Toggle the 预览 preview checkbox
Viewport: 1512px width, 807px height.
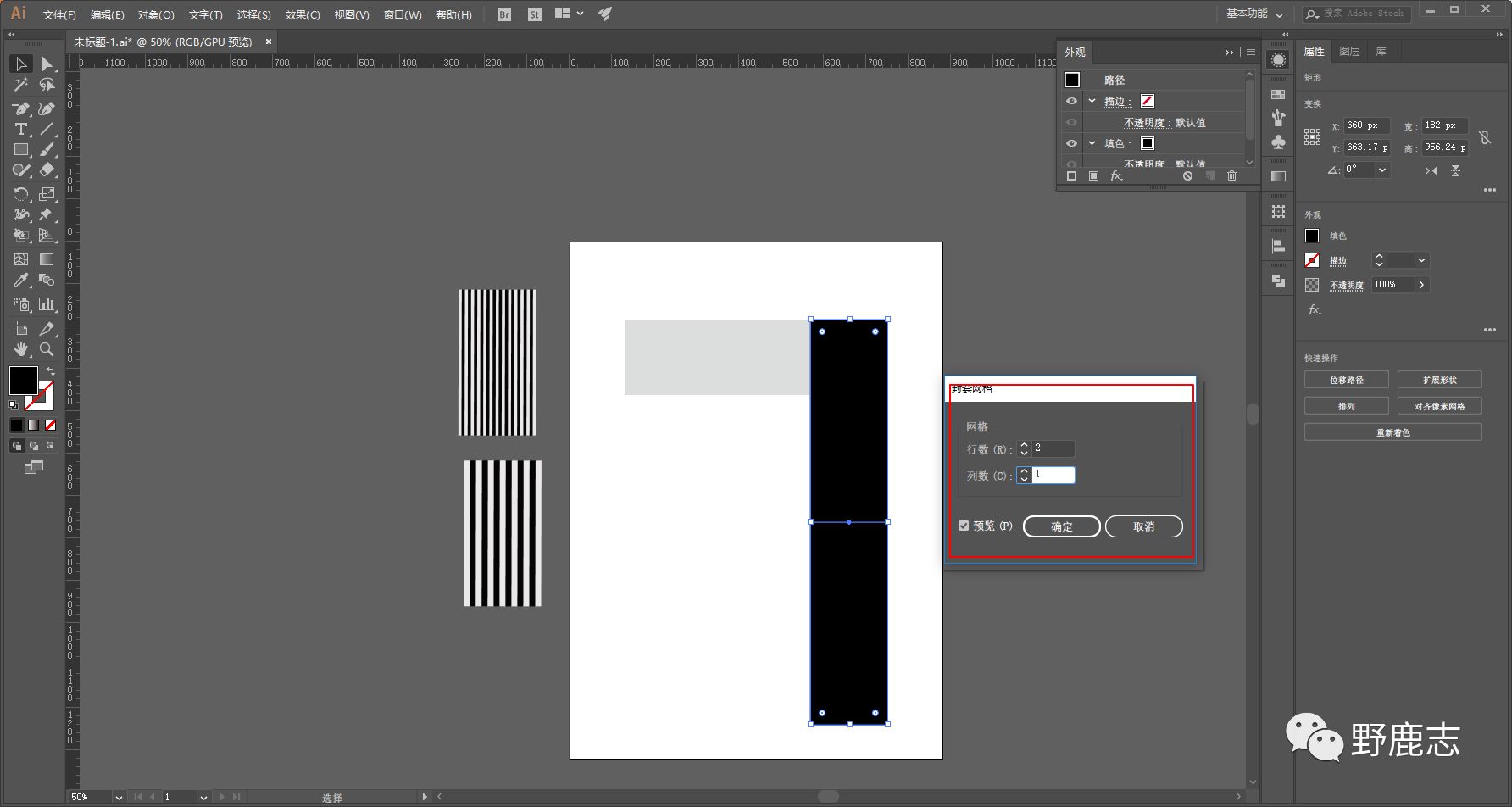click(x=964, y=526)
